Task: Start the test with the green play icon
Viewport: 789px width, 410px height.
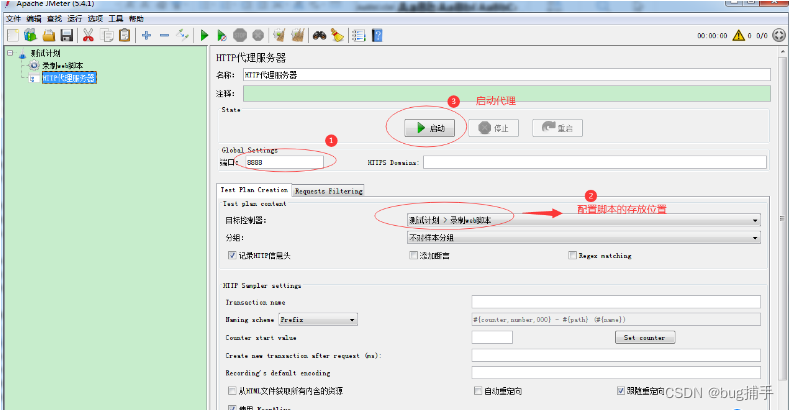Action: click(204, 35)
